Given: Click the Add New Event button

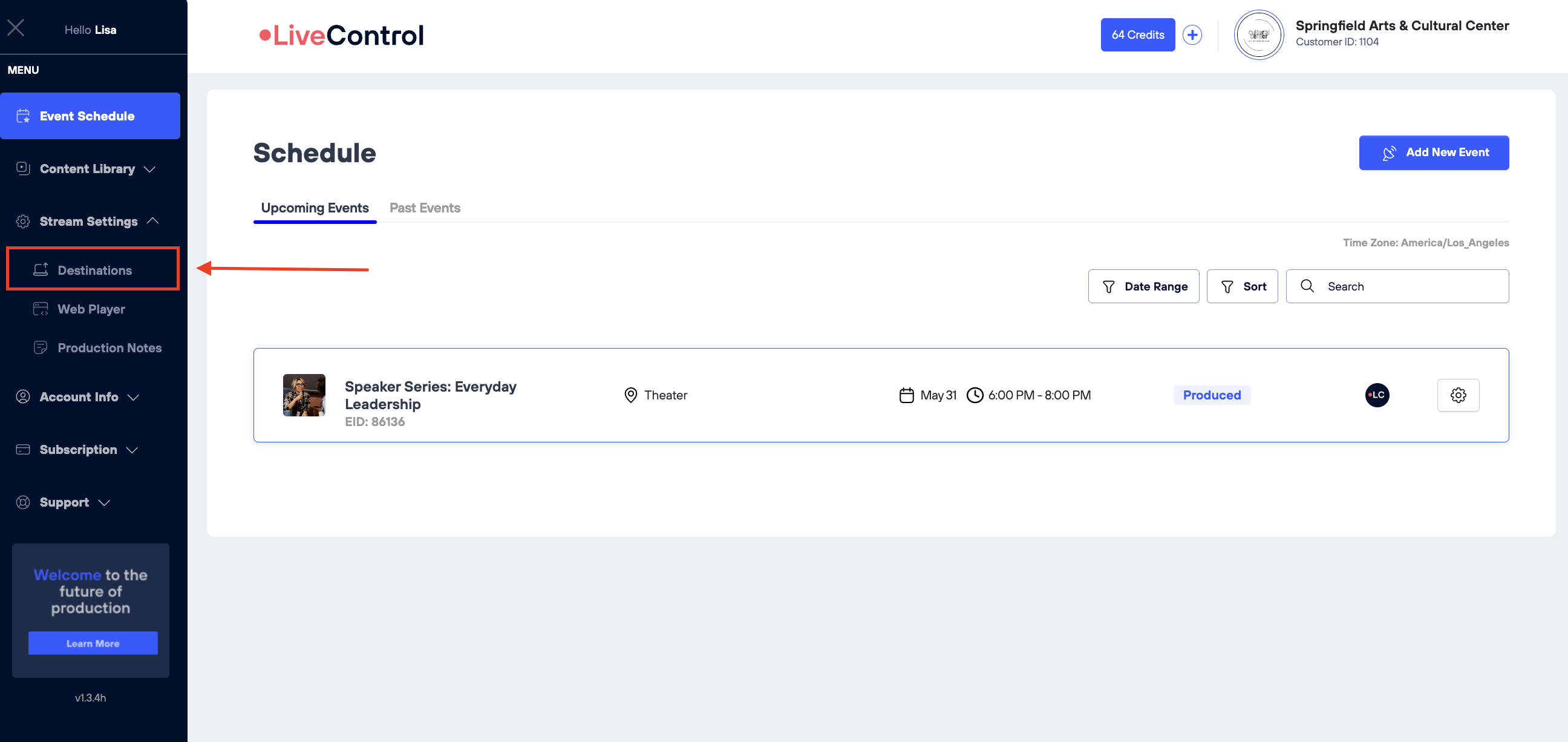Looking at the screenshot, I should pyautogui.click(x=1434, y=153).
